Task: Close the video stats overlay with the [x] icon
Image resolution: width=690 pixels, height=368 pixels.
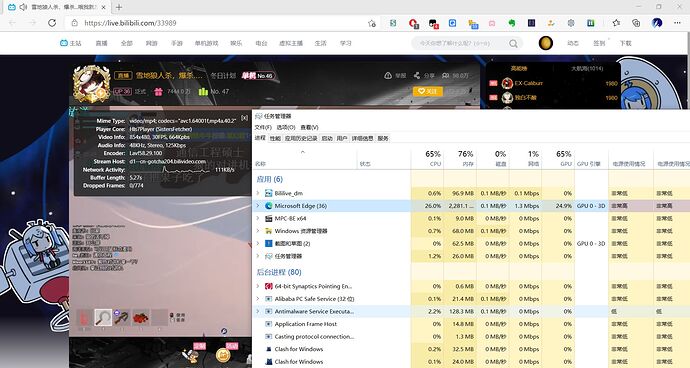Action: [245, 118]
